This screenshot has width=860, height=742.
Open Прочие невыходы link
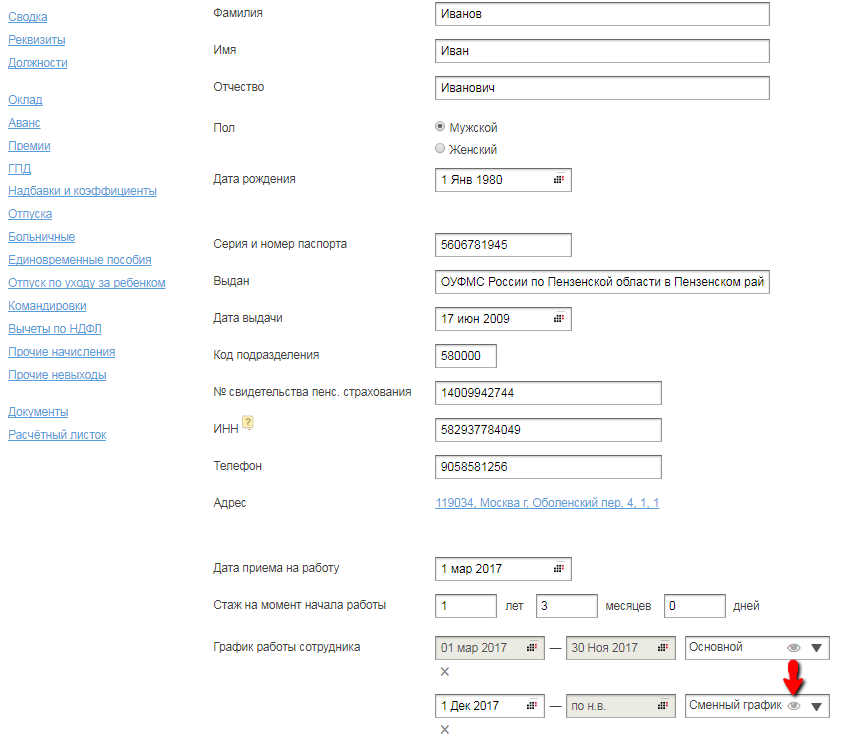coord(57,375)
